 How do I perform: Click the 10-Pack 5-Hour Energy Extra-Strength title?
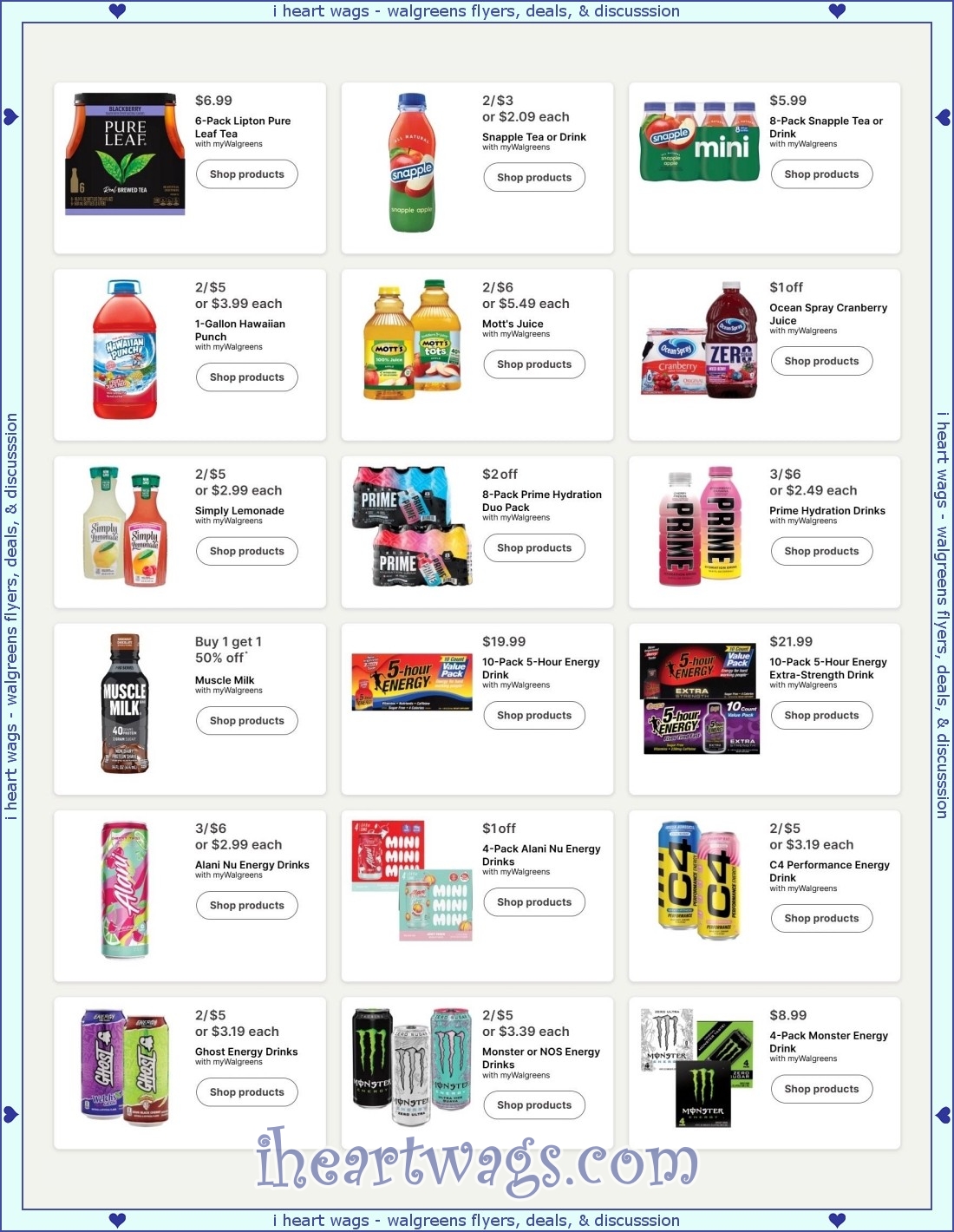(828, 668)
